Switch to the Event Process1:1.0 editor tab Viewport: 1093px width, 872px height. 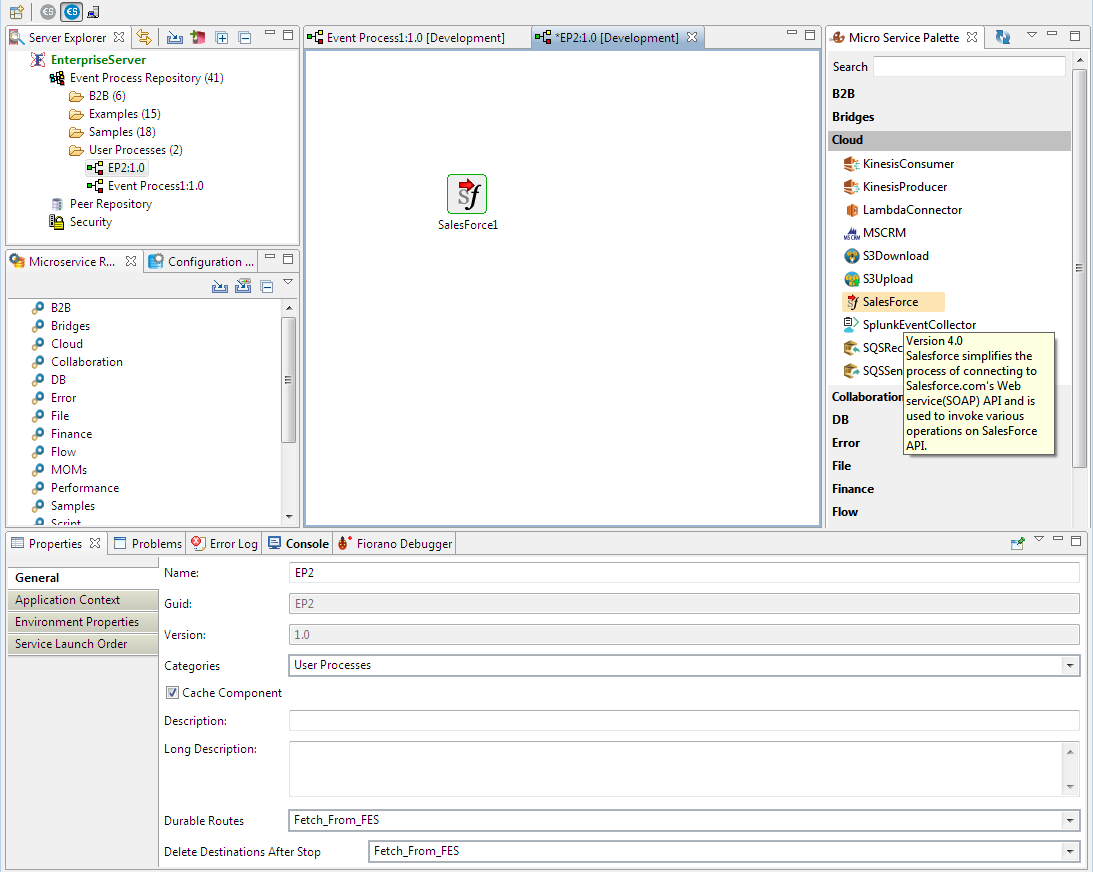[415, 38]
